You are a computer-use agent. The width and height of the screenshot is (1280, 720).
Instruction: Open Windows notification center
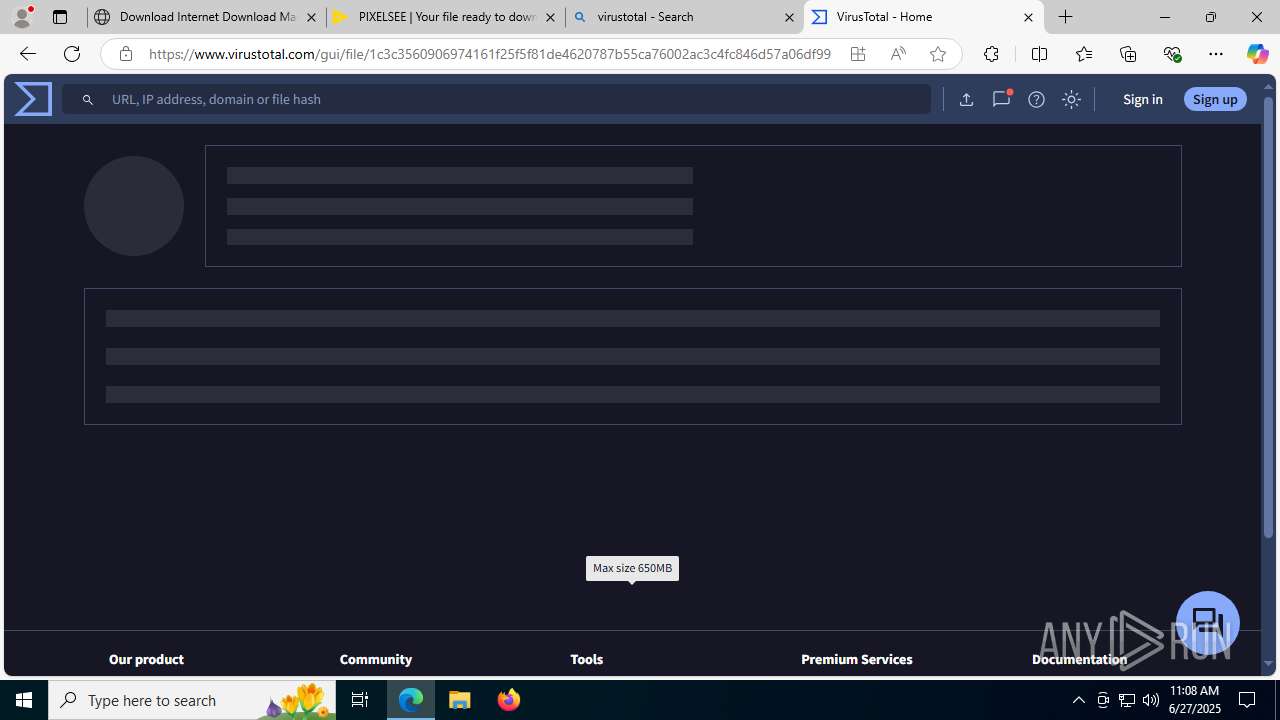tap(1248, 700)
